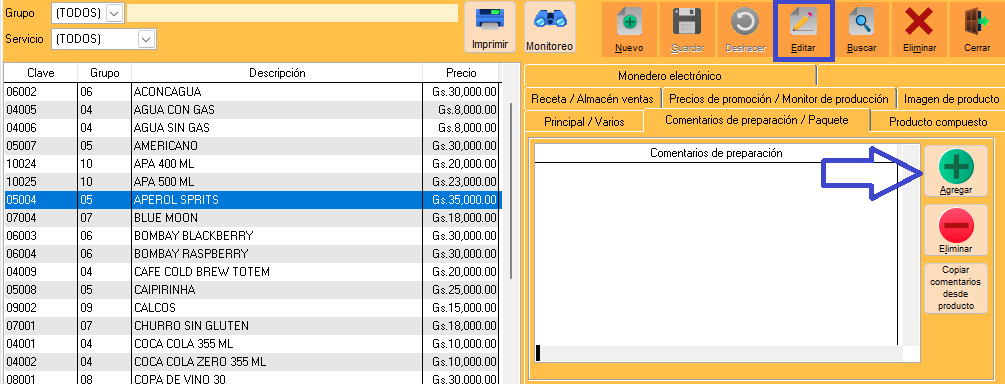Click the Gs.23,000.00 price cell
This screenshot has height=384, width=1005.
pos(461,182)
